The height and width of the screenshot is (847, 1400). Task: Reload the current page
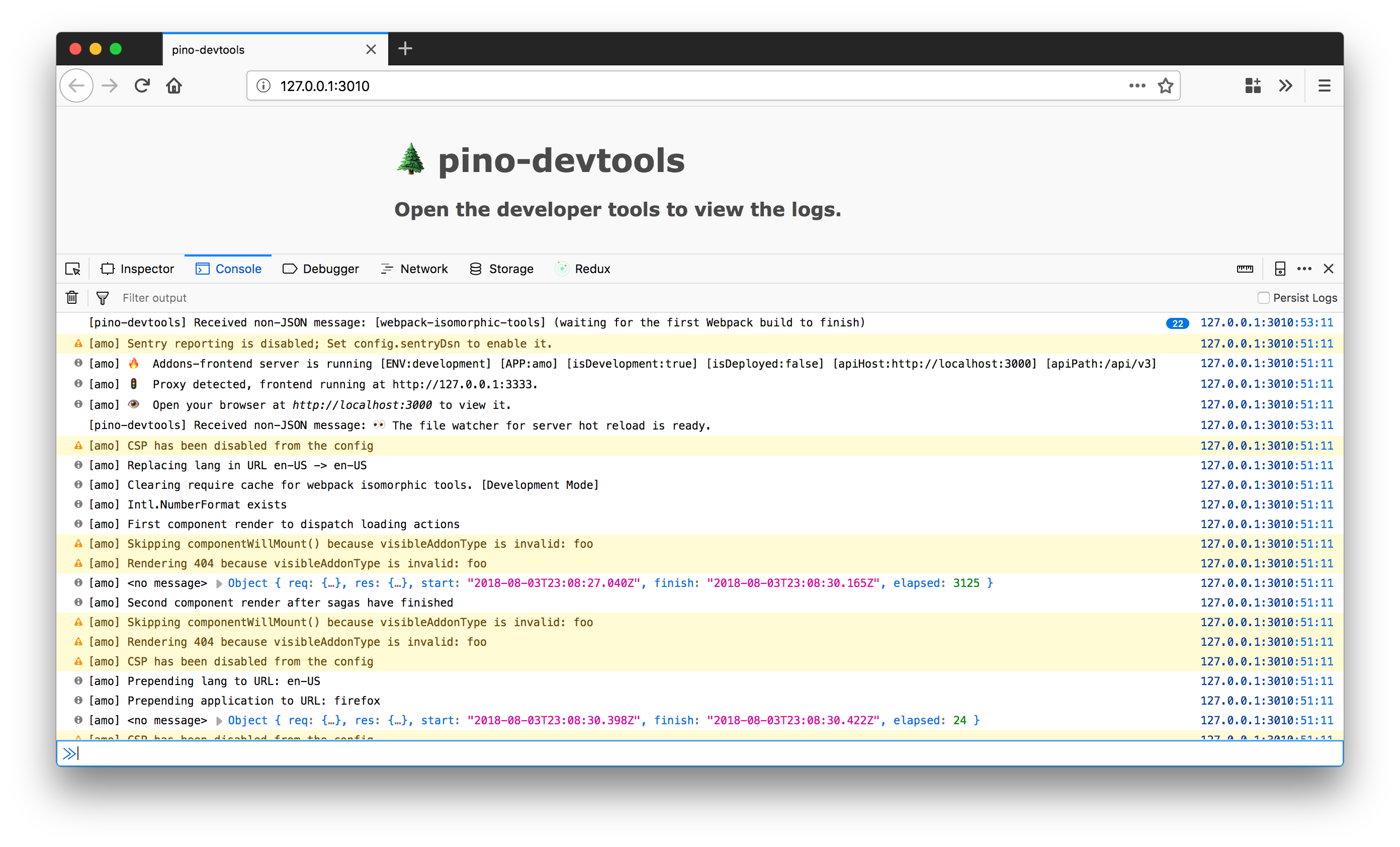[x=142, y=86]
